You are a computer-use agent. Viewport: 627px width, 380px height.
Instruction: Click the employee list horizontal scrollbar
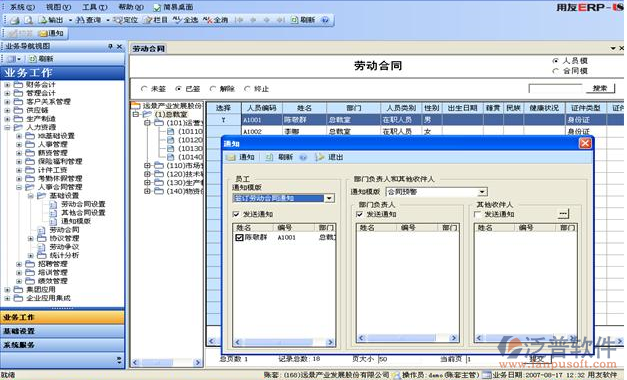click(284, 342)
